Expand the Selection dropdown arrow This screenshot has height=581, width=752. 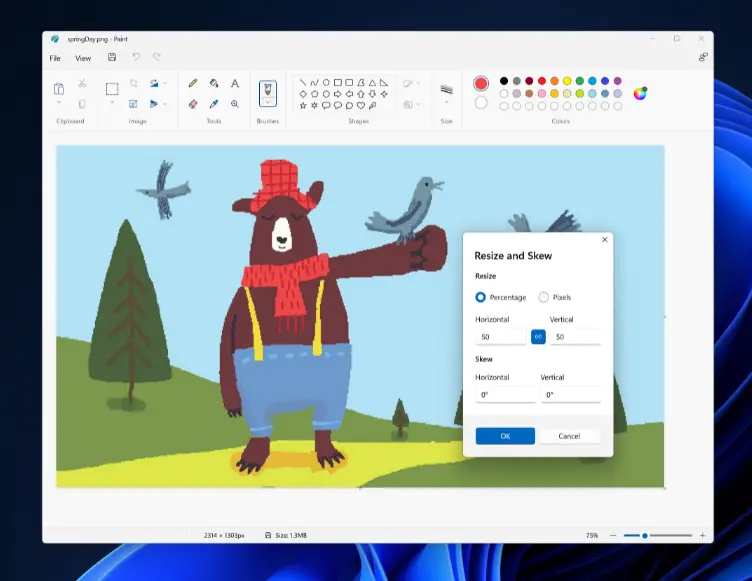112,102
